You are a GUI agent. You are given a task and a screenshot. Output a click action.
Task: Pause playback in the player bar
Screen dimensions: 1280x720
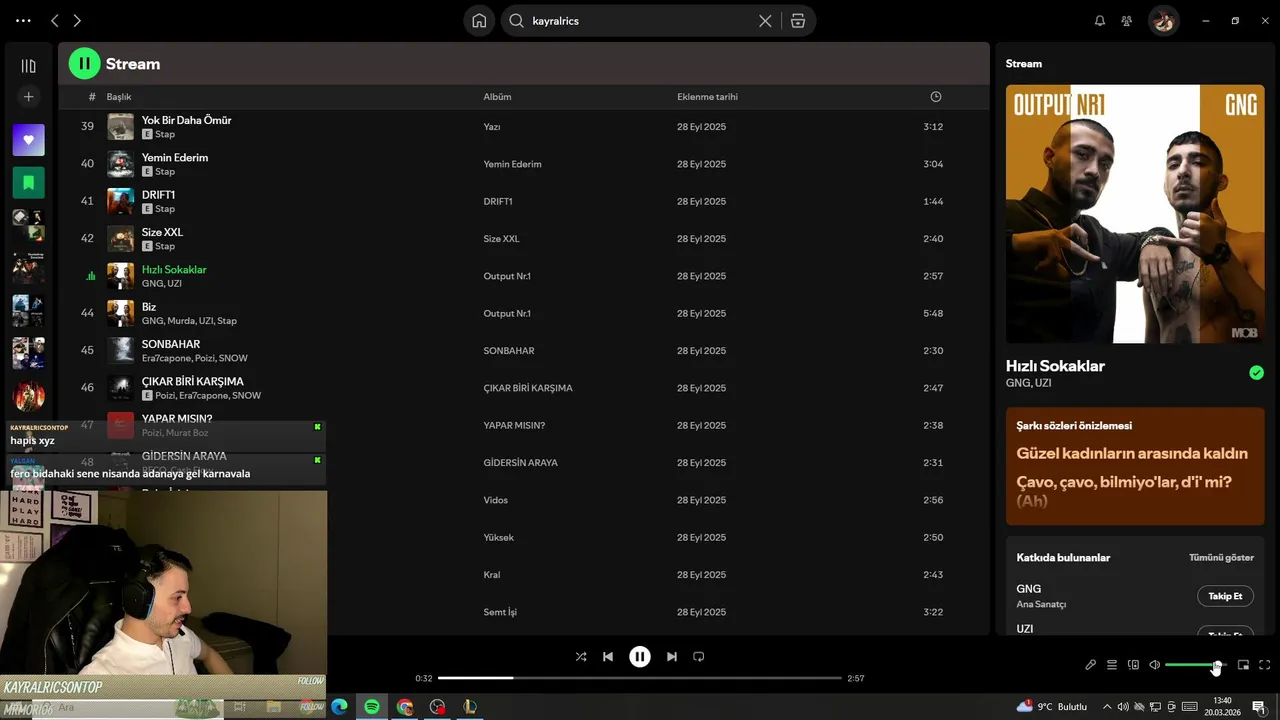[x=640, y=657]
